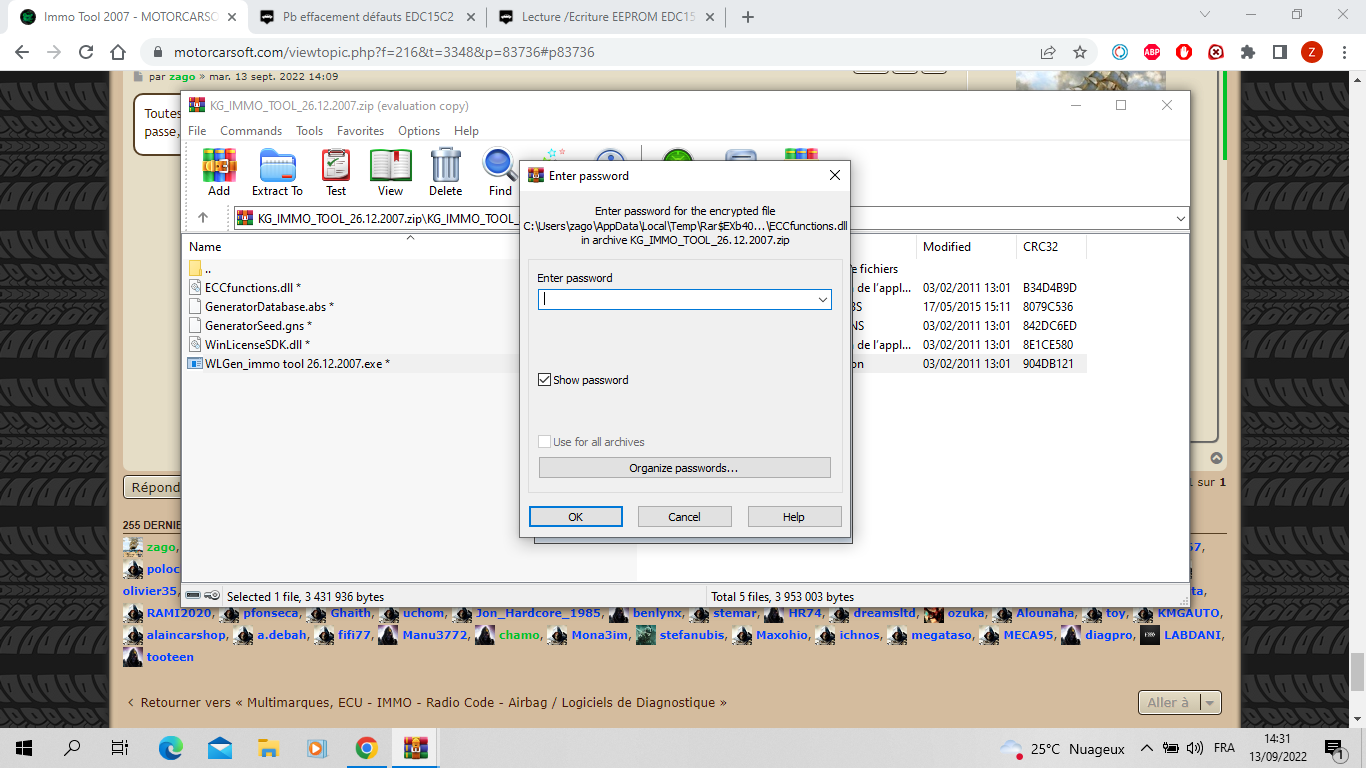Click the browser Home icon

tap(118, 52)
